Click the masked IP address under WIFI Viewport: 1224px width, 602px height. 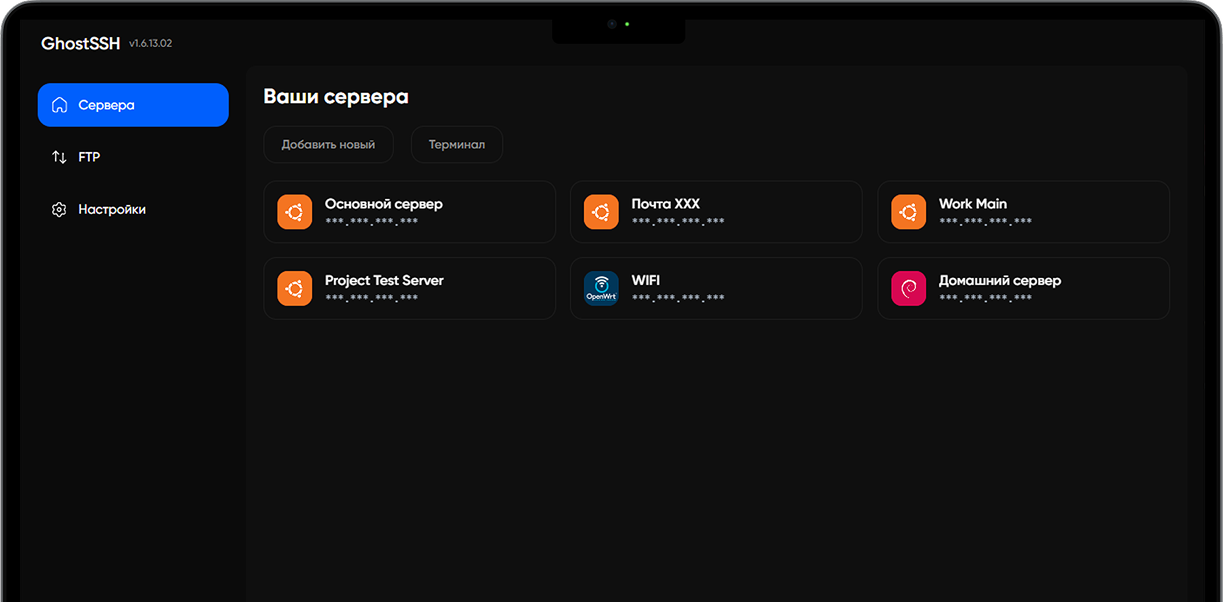(x=678, y=299)
